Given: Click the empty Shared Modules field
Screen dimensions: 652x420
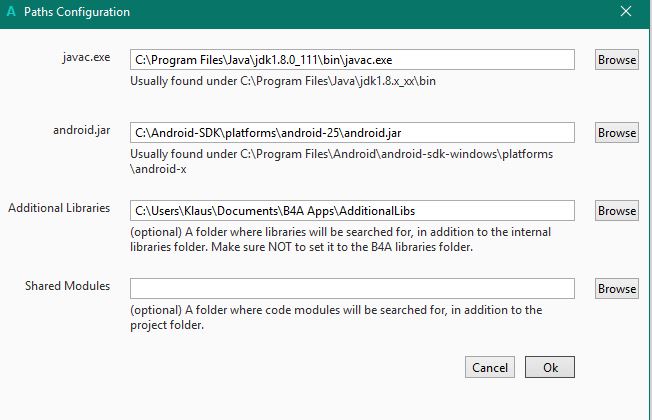Looking at the screenshot, I should pos(352,288).
